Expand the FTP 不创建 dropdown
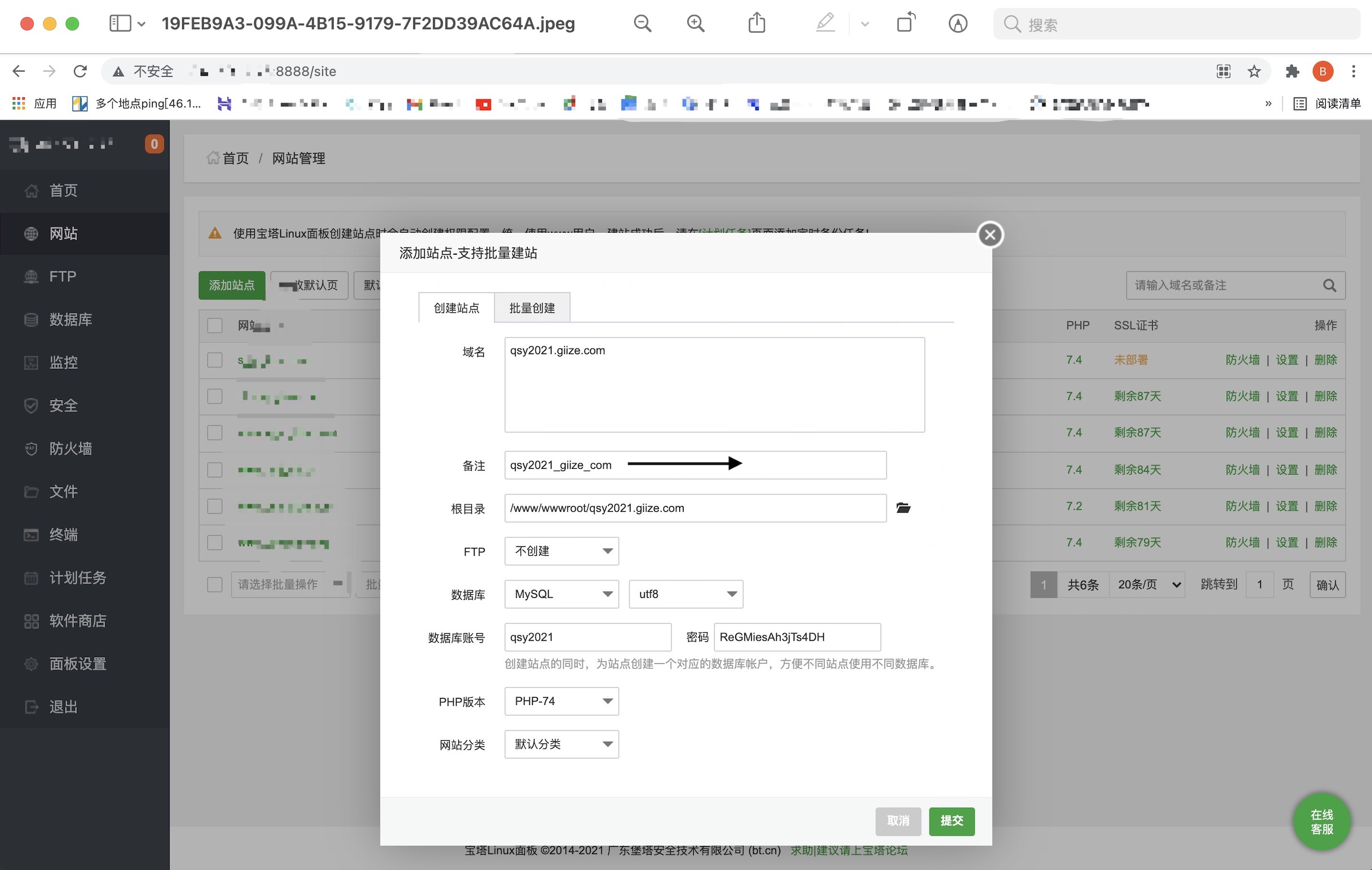 [561, 551]
